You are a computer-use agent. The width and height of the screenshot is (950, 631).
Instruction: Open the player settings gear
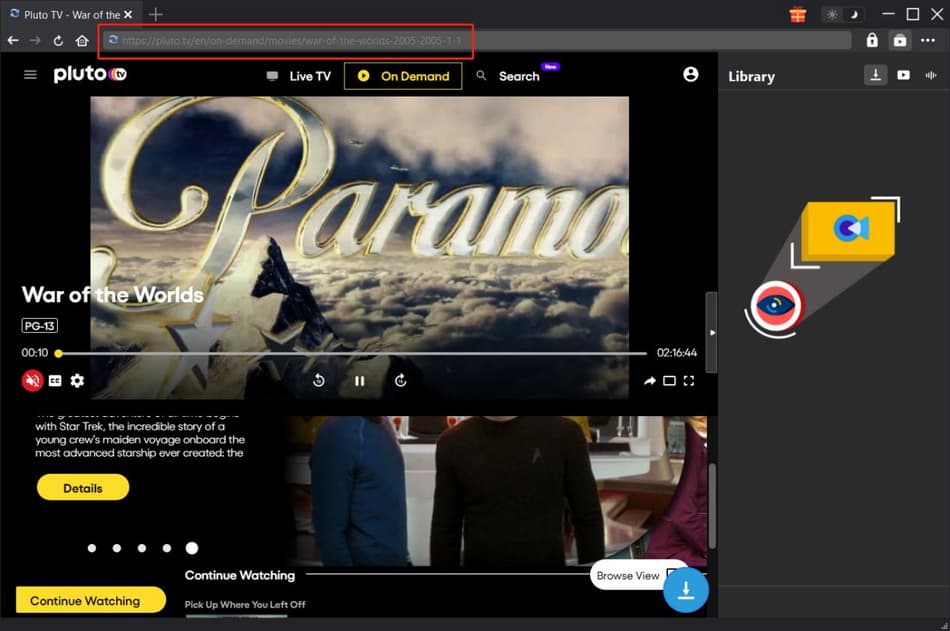tap(77, 381)
